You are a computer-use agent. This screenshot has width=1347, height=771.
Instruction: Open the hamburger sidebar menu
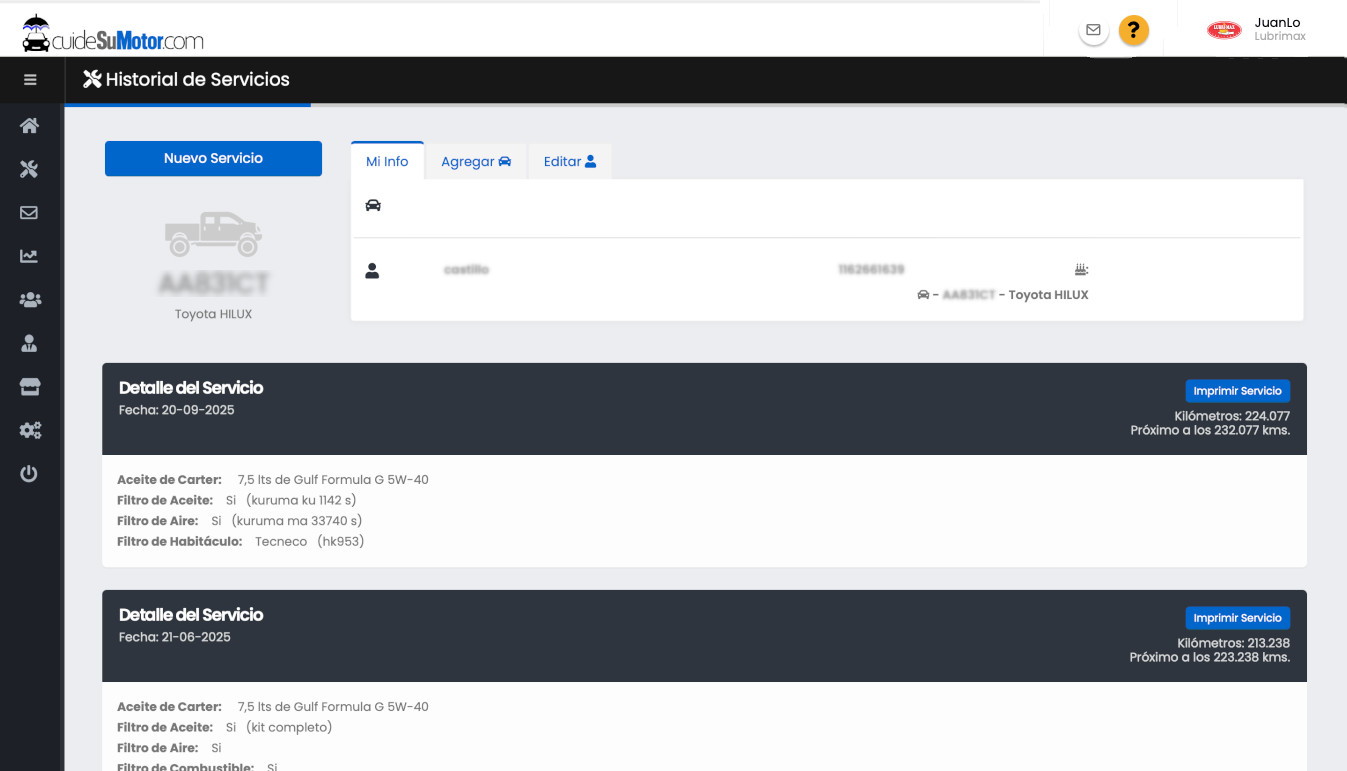(30, 80)
